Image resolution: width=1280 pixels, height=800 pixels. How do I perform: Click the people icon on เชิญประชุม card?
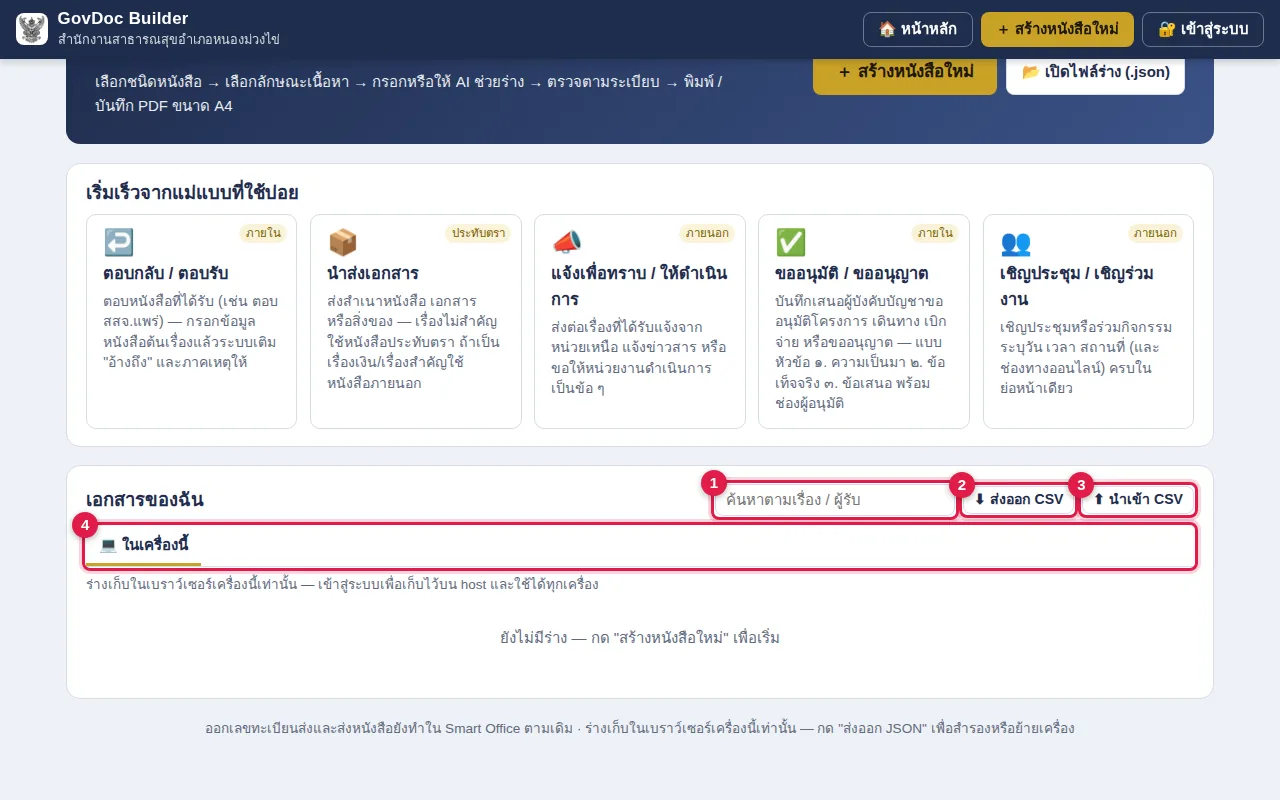tap(1016, 242)
